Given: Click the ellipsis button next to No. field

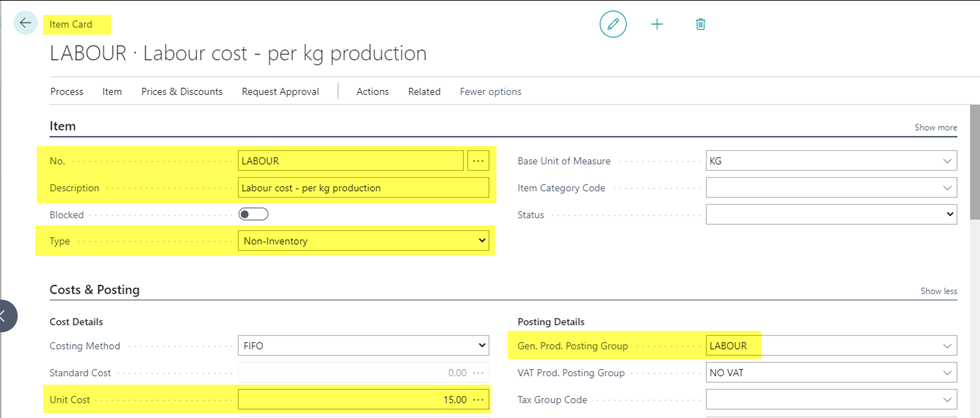Looking at the screenshot, I should tap(477, 160).
